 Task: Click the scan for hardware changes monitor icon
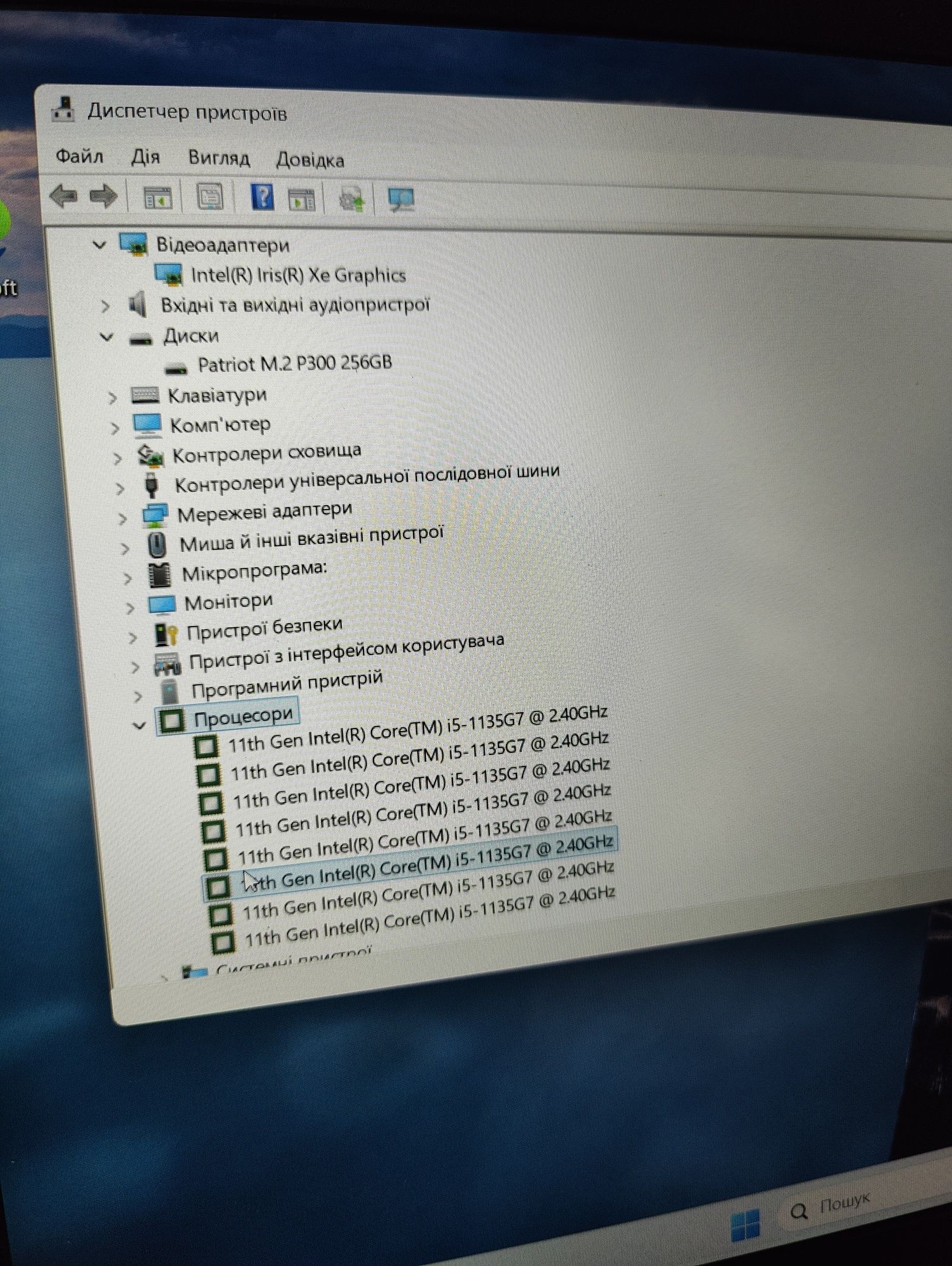click(x=403, y=200)
